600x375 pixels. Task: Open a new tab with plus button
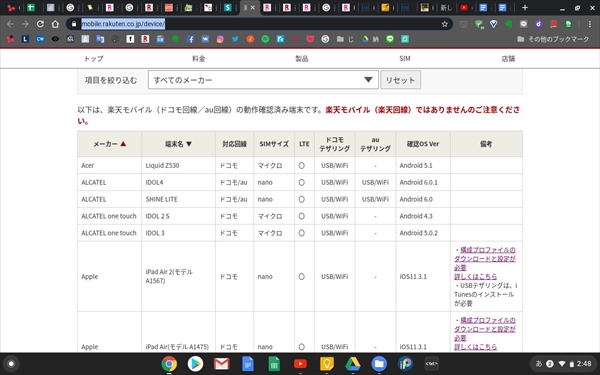pyautogui.click(x=525, y=8)
